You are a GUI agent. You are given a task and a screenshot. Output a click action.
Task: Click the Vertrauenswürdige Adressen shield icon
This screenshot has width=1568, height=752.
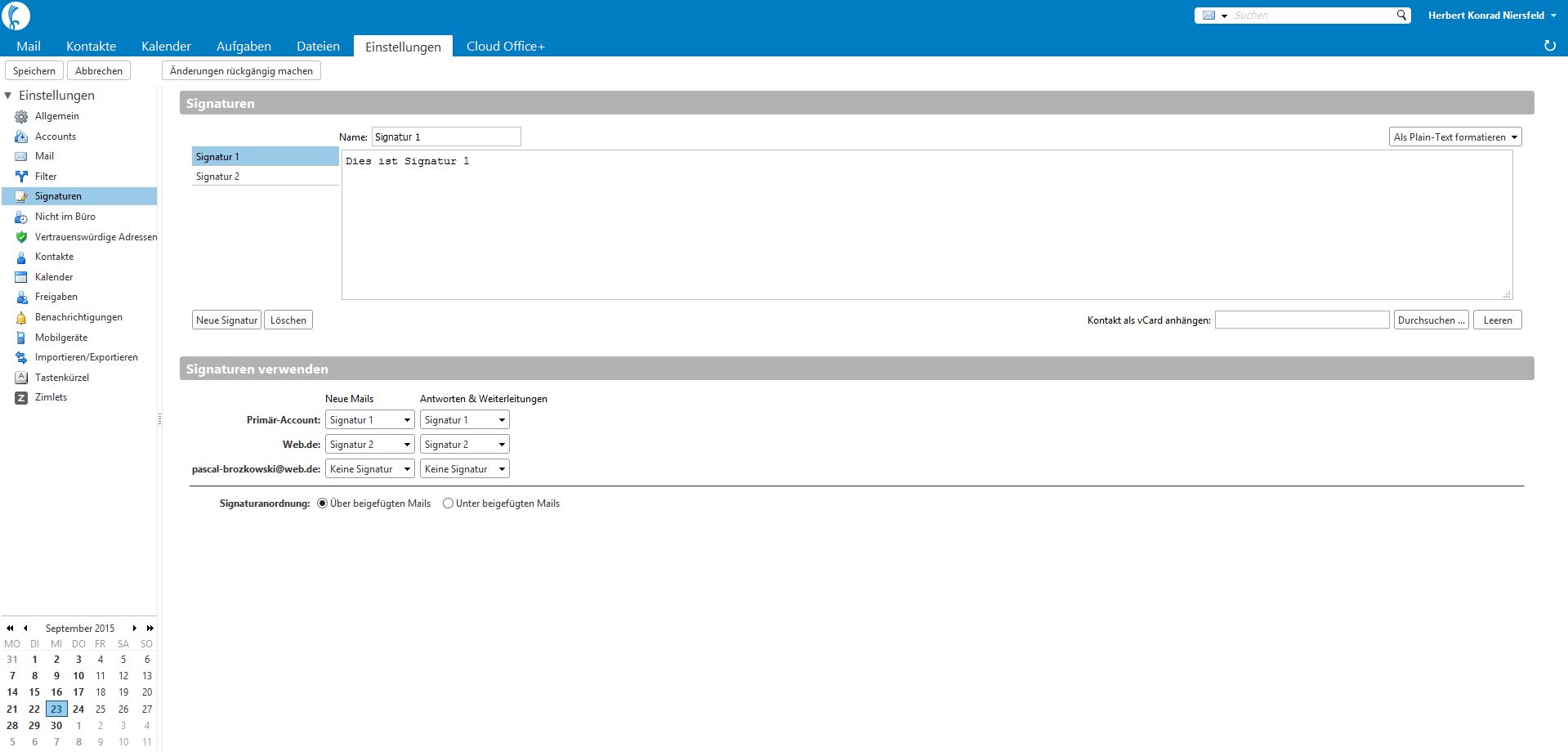(21, 237)
